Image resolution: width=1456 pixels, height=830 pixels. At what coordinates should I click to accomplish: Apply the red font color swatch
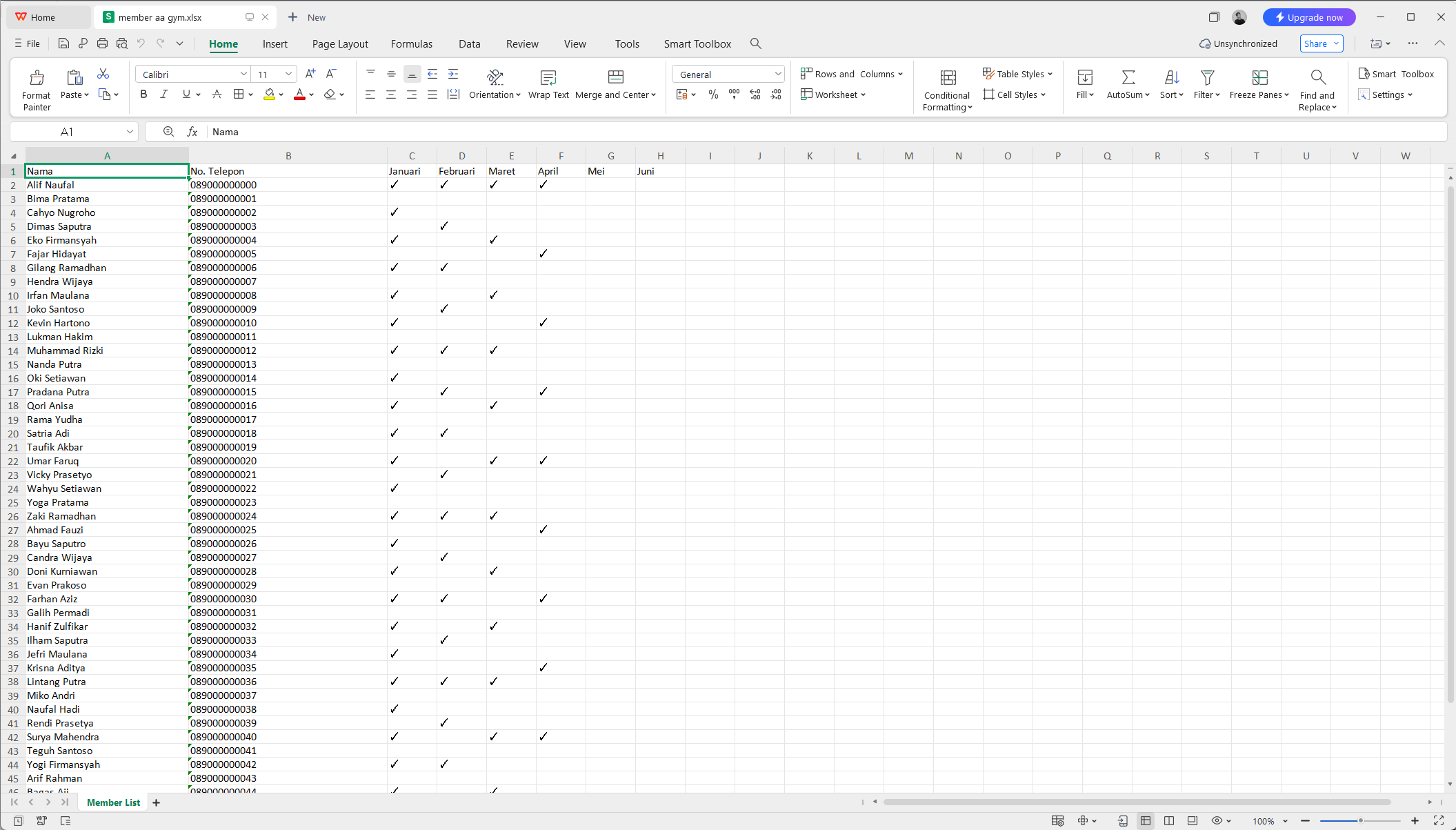click(x=299, y=95)
